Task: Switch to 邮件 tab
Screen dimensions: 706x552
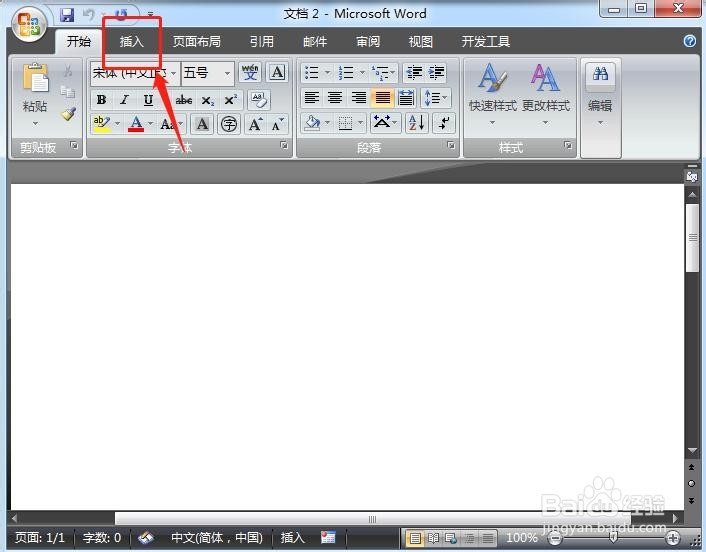Action: tap(315, 41)
